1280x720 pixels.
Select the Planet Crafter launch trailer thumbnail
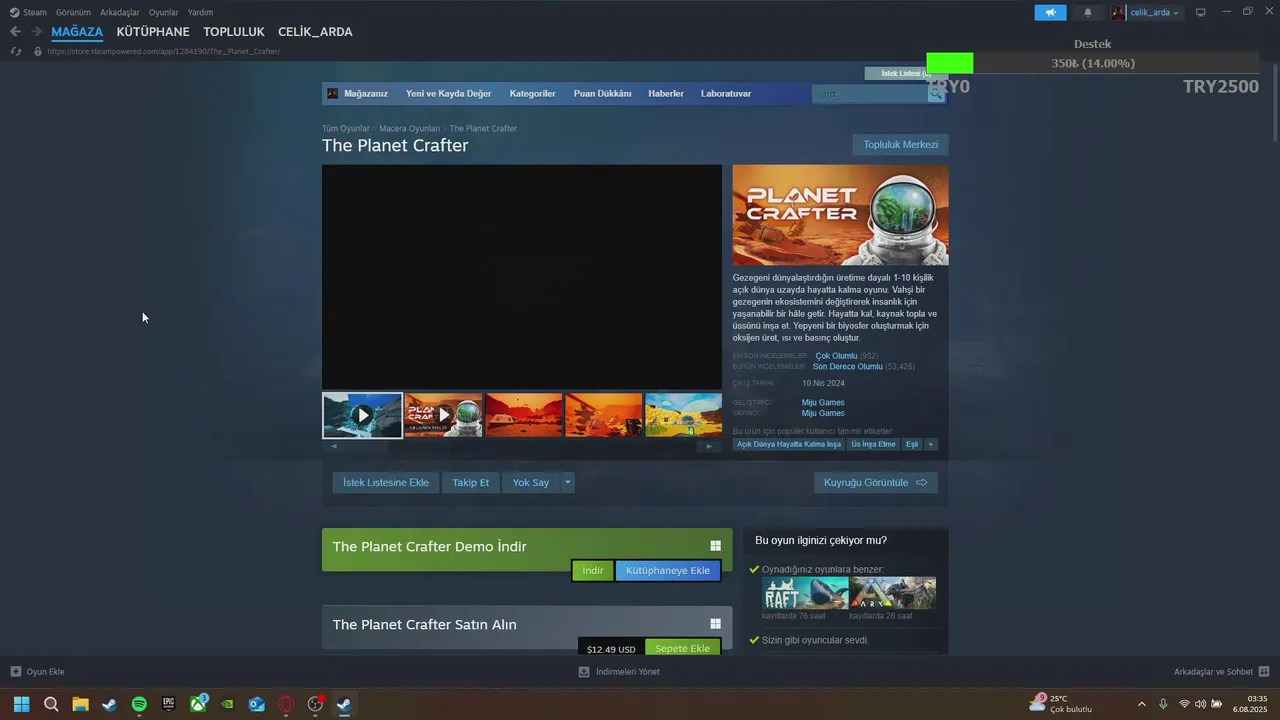(x=444, y=415)
